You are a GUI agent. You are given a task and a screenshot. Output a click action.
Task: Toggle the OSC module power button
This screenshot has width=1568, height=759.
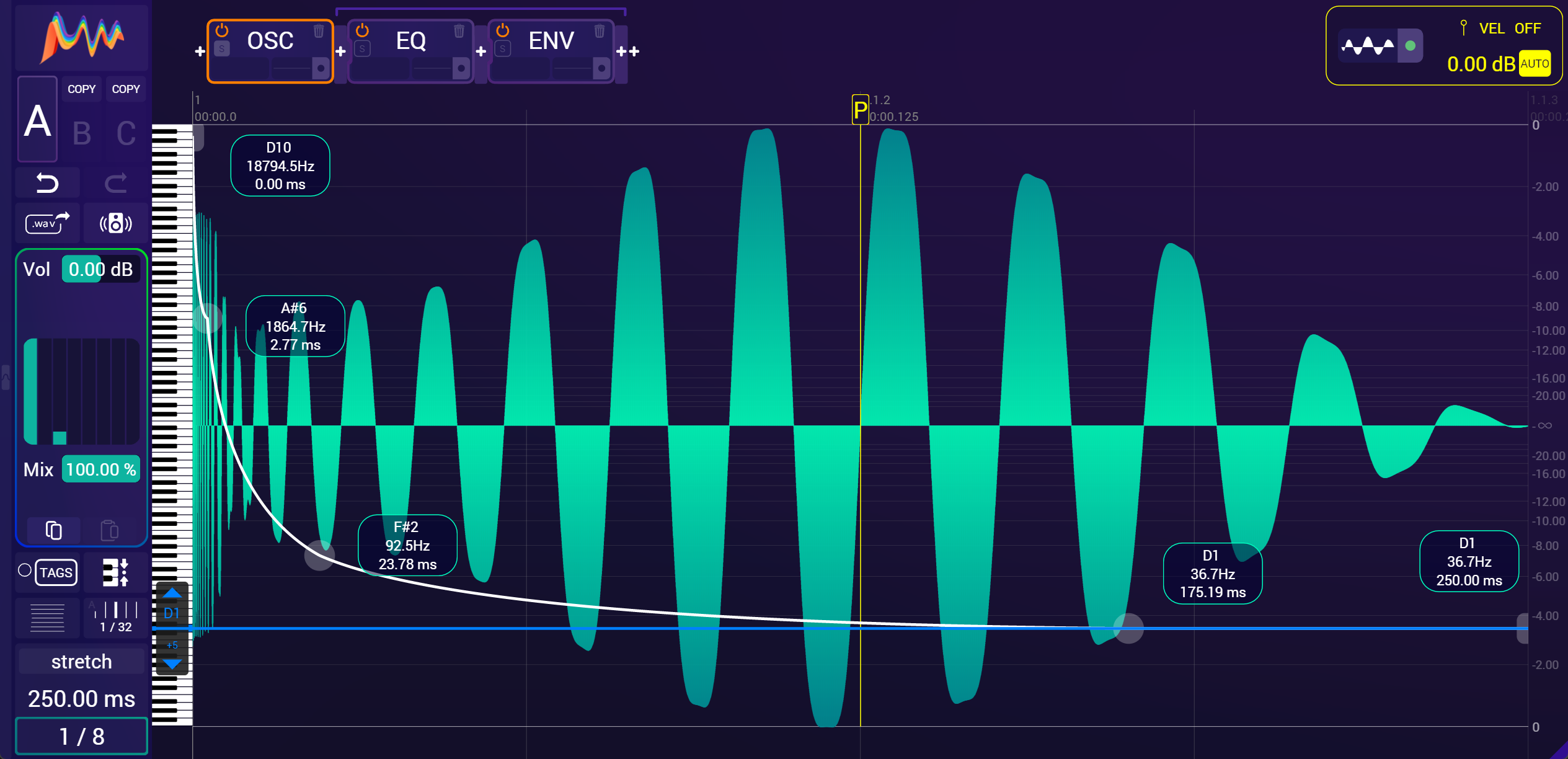click(222, 30)
